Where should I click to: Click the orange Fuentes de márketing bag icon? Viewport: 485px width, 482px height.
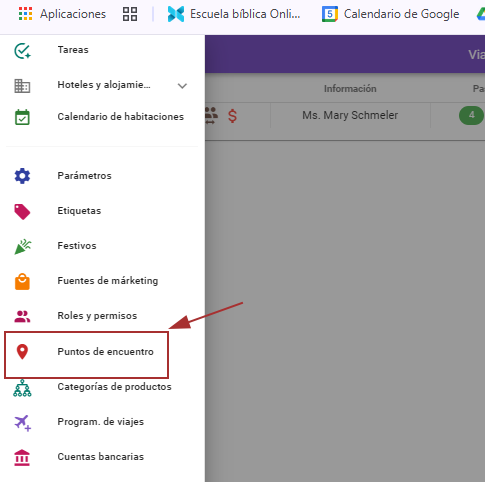pos(22,282)
